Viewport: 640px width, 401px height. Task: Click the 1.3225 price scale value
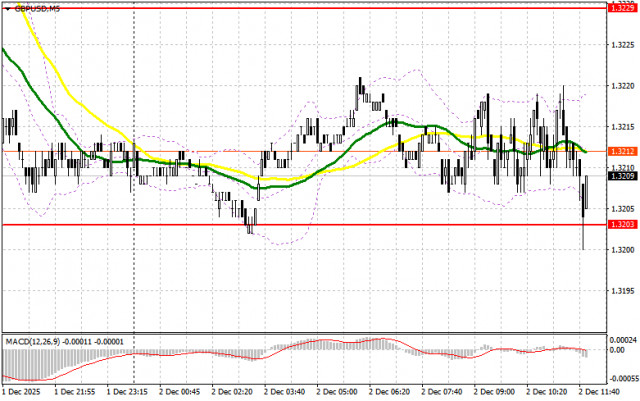(623, 45)
